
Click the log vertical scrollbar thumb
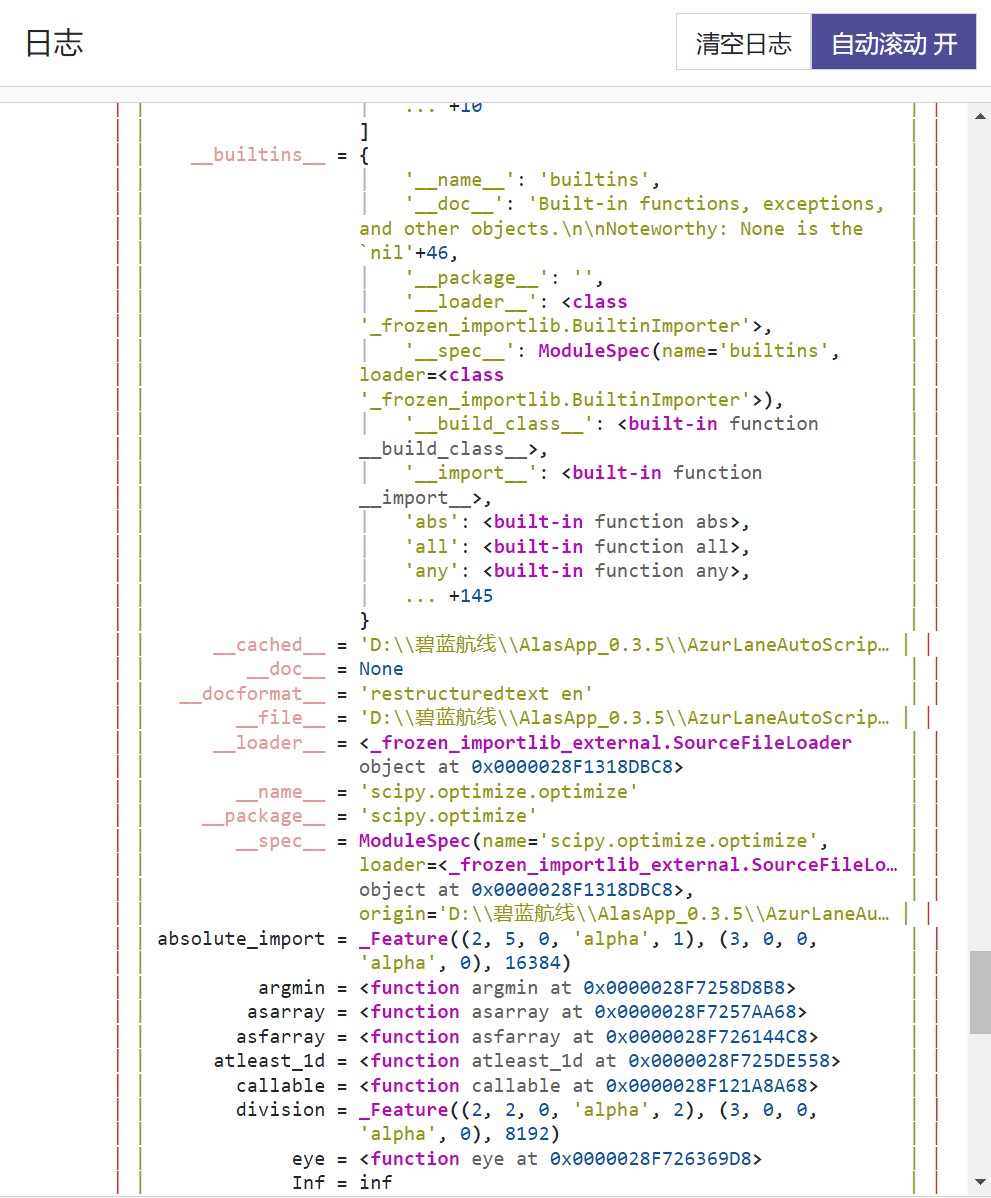pyautogui.click(x=980, y=992)
